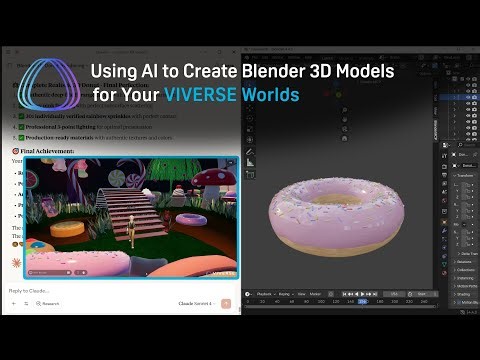
Task: Click the Research button in Claude
Action: [x=48, y=304]
